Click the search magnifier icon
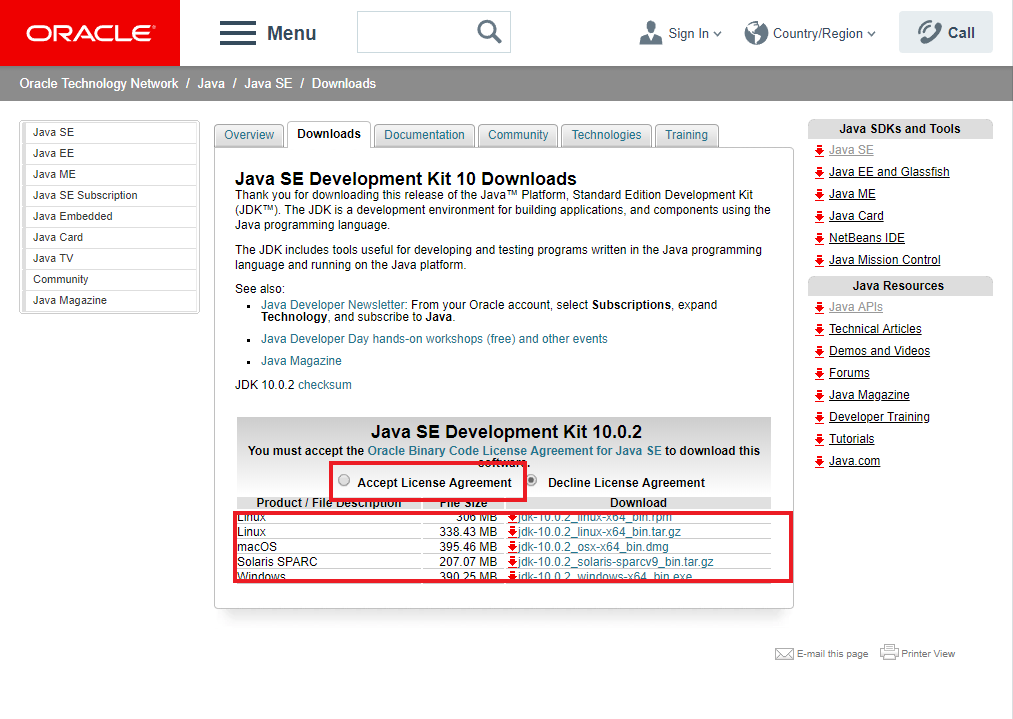 489,32
